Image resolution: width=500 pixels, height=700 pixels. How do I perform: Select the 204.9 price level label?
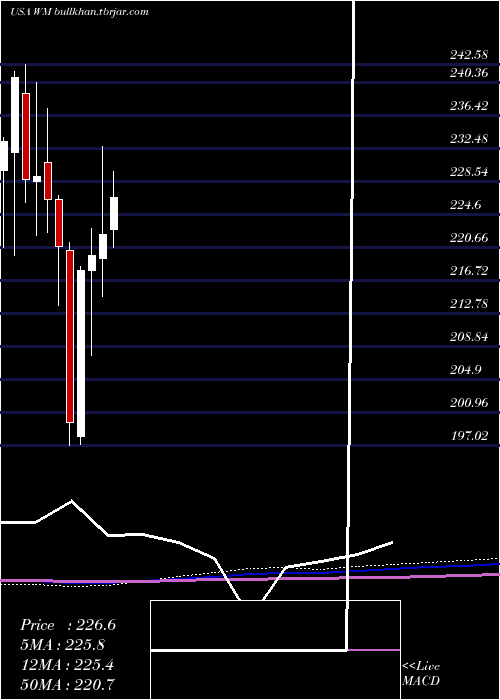click(466, 370)
